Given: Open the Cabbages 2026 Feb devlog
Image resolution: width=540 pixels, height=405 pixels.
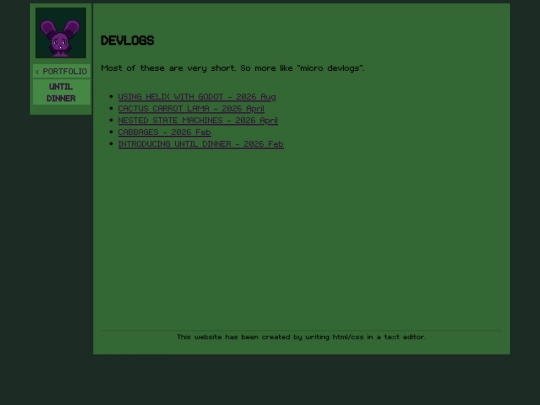Looking at the screenshot, I should click(165, 132).
